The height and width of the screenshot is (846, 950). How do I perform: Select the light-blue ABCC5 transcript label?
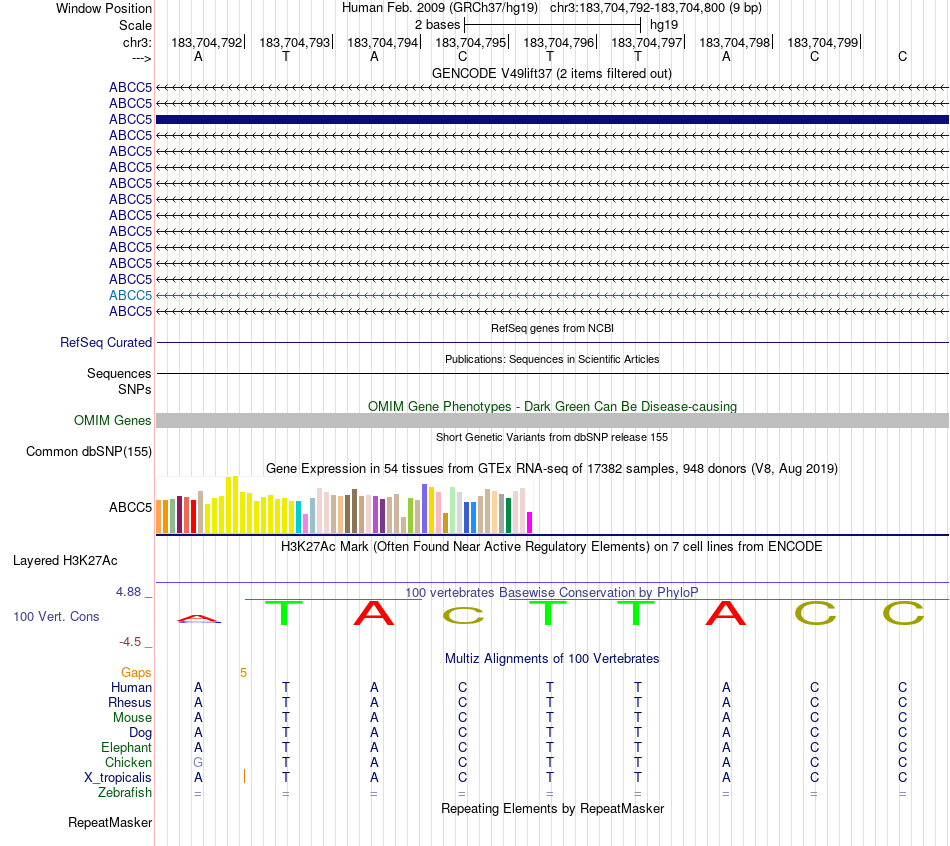[x=130, y=295]
